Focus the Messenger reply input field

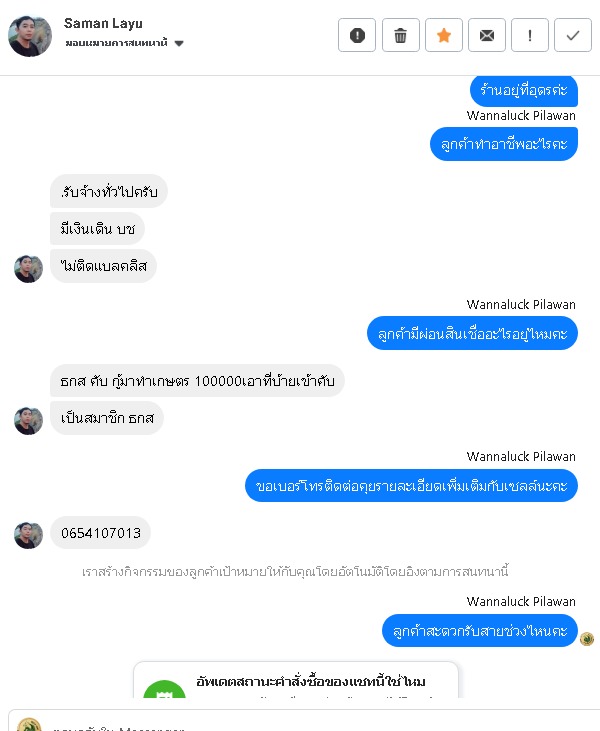click(x=303, y=721)
